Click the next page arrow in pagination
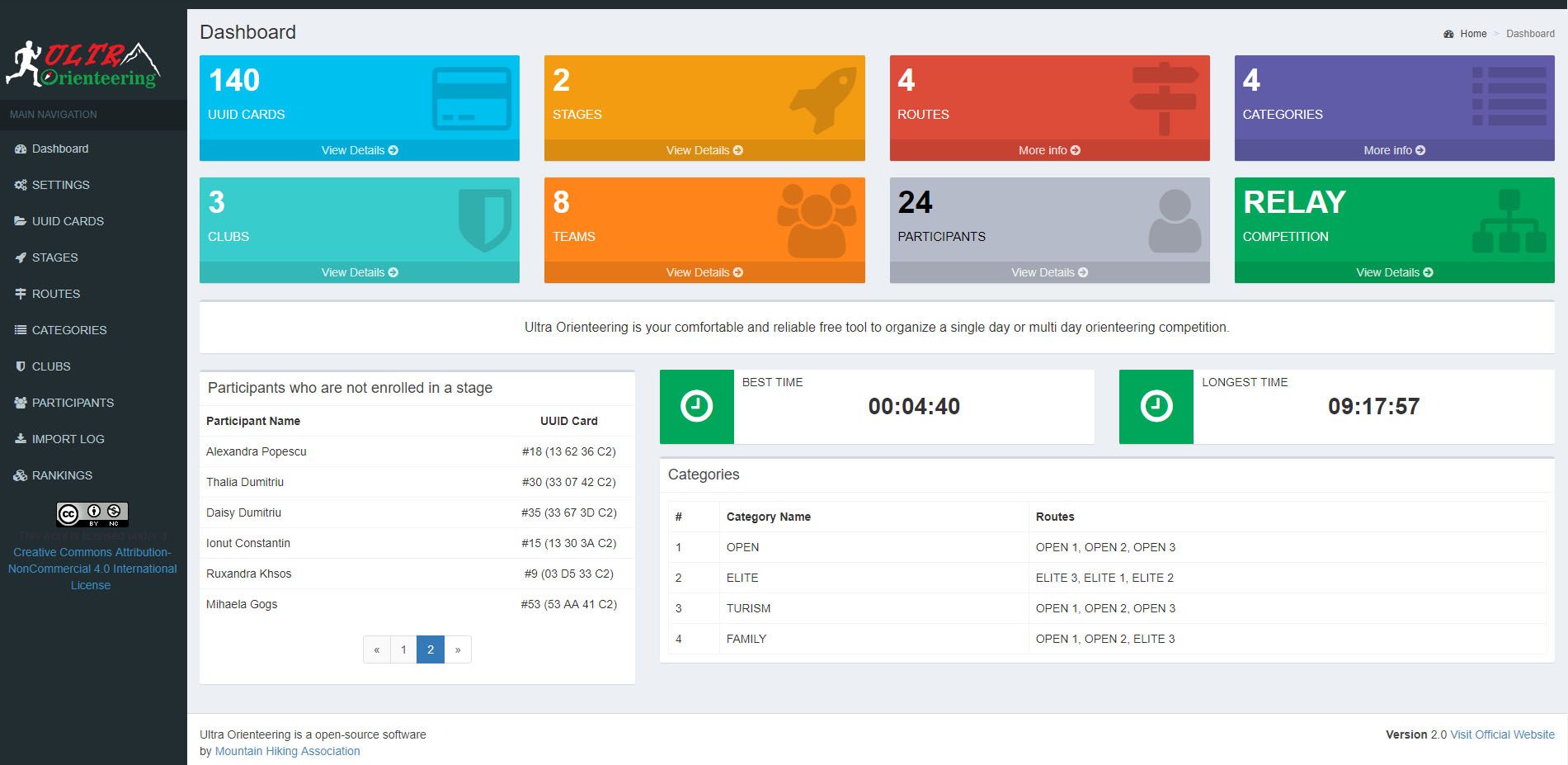Viewport: 1568px width, 765px height. pyautogui.click(x=458, y=649)
